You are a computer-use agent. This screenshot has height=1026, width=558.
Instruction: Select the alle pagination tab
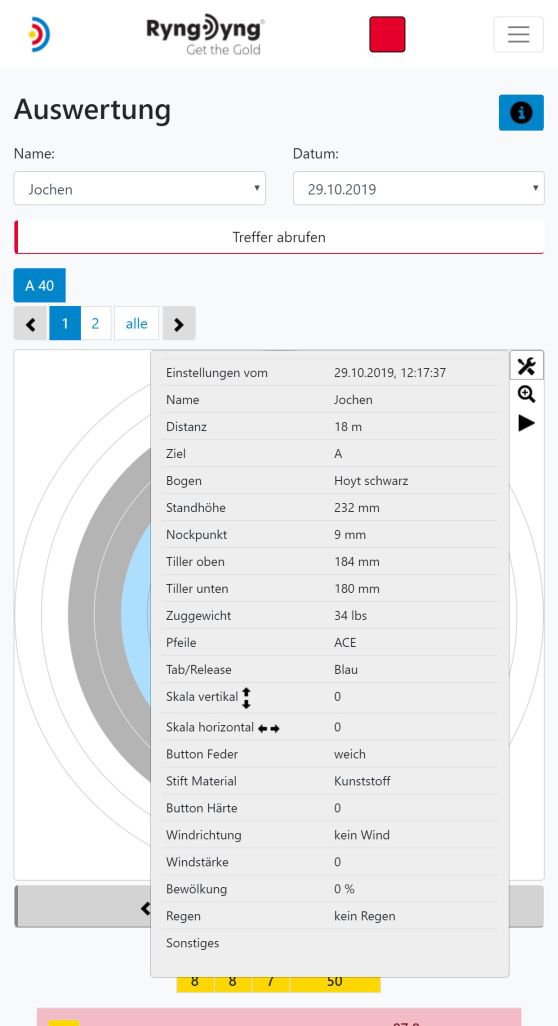[x=136, y=323]
